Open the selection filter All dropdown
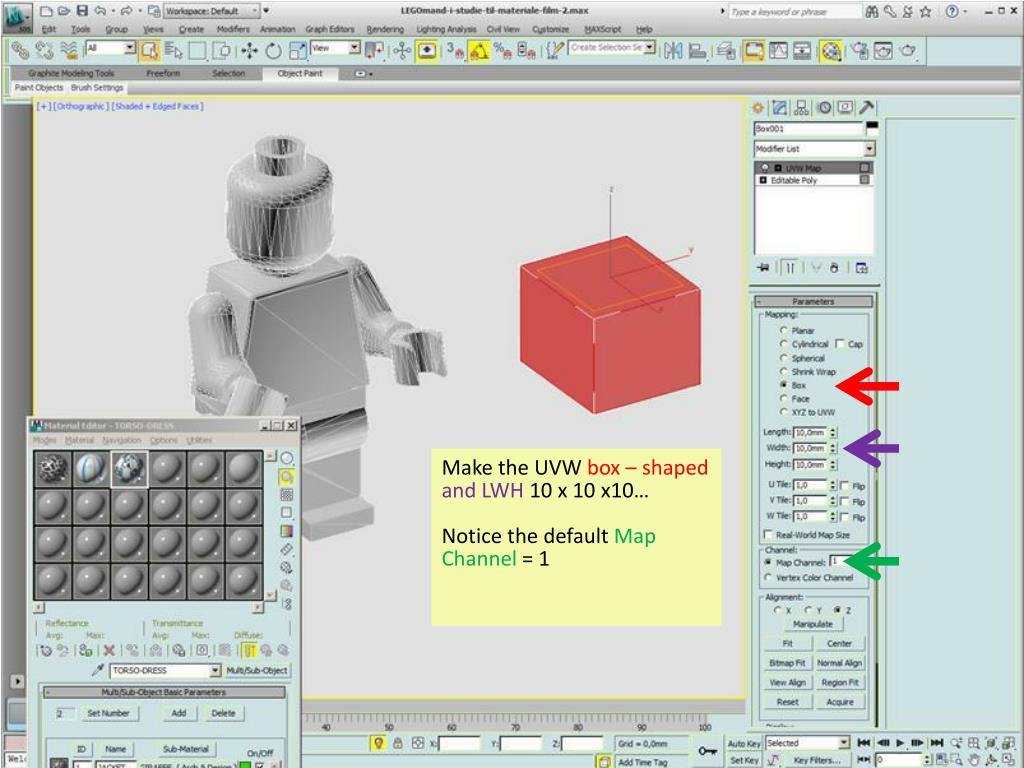 click(129, 48)
